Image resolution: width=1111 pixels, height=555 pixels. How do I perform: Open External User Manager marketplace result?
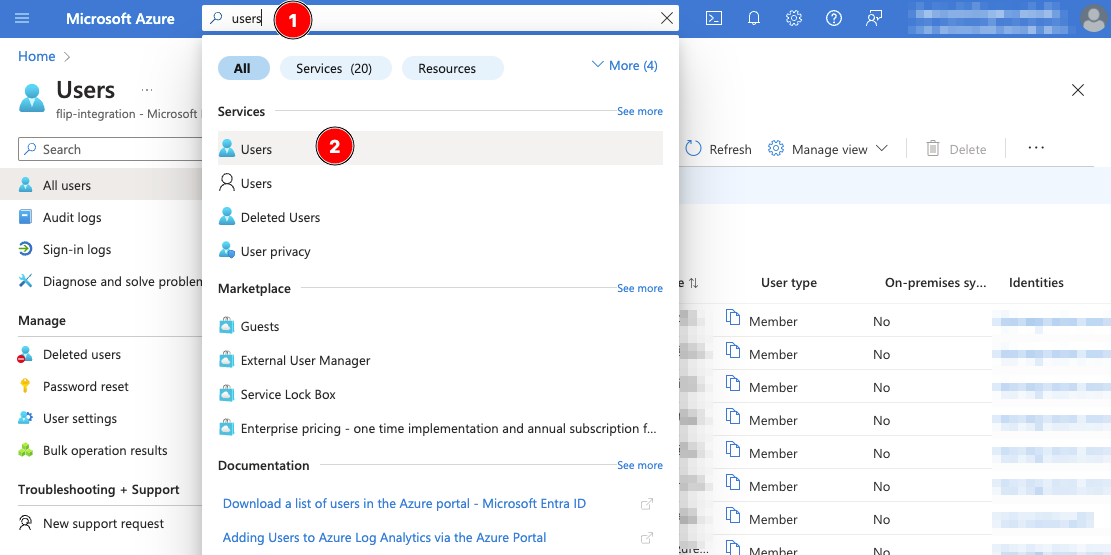[440, 361]
